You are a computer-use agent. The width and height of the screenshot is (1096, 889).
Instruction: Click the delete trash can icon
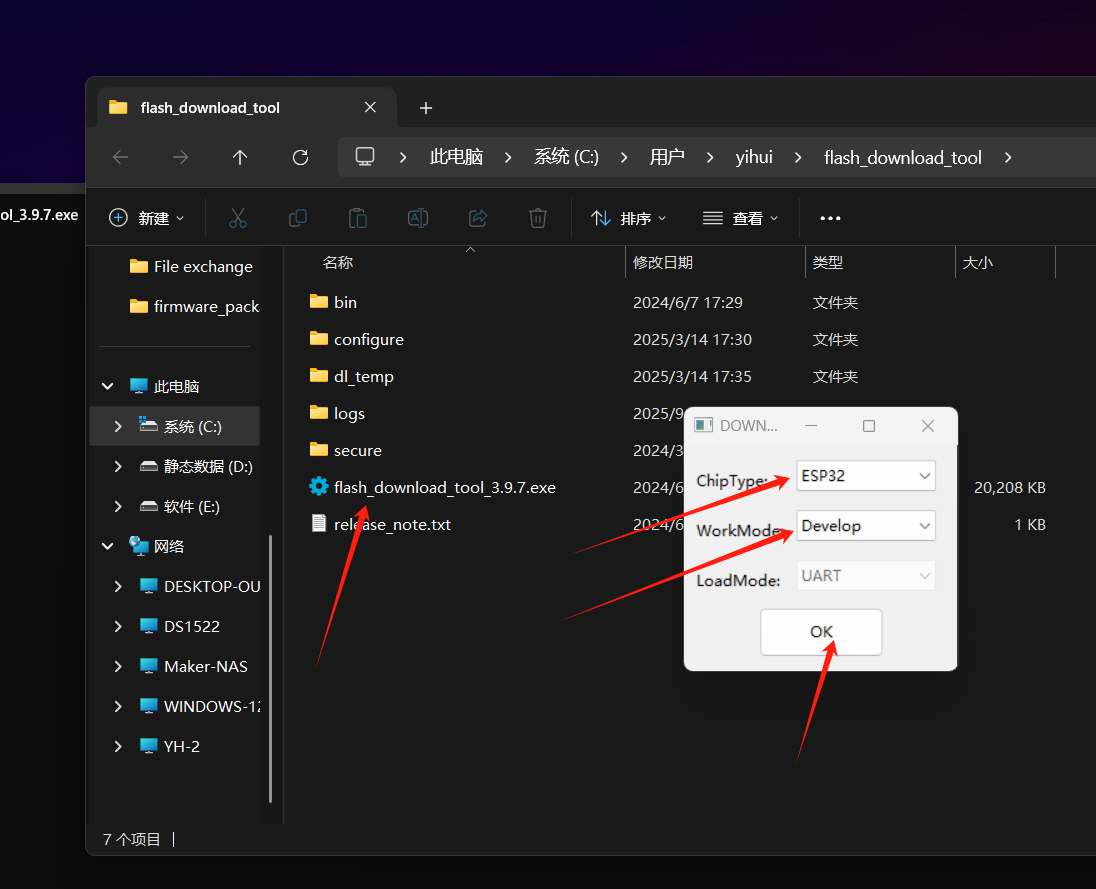tap(537, 218)
